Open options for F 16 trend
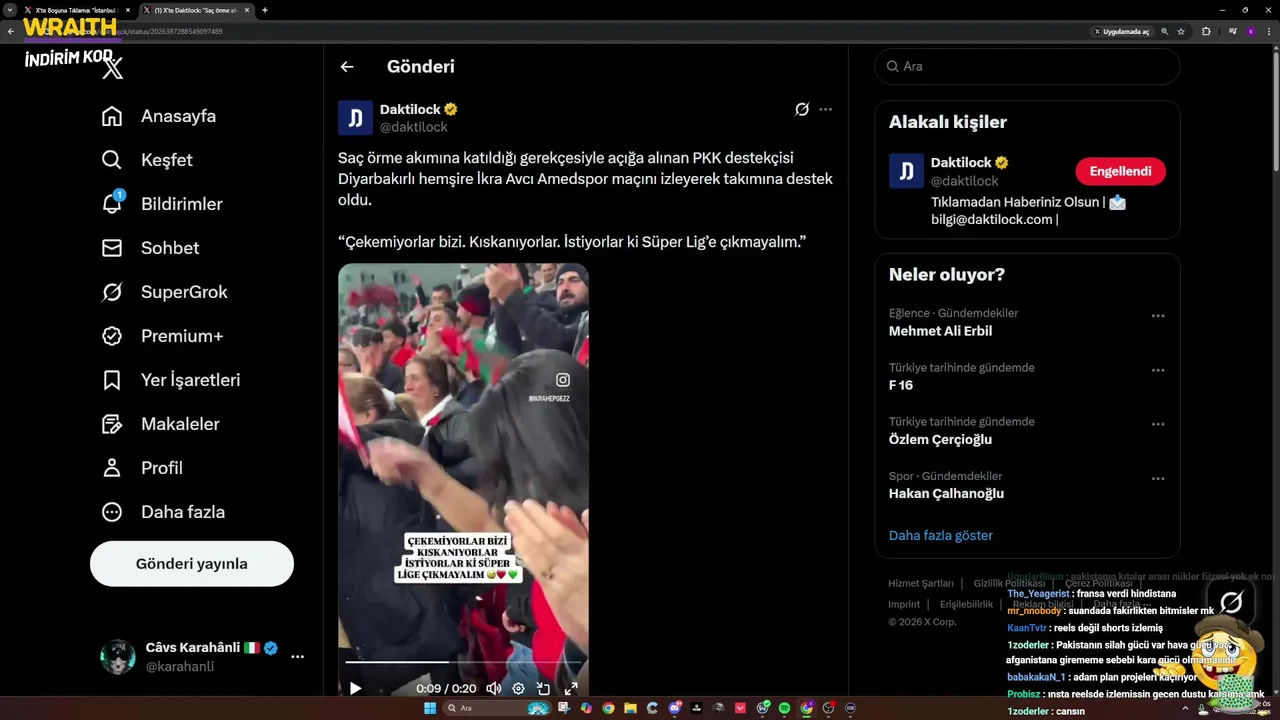 (1158, 369)
